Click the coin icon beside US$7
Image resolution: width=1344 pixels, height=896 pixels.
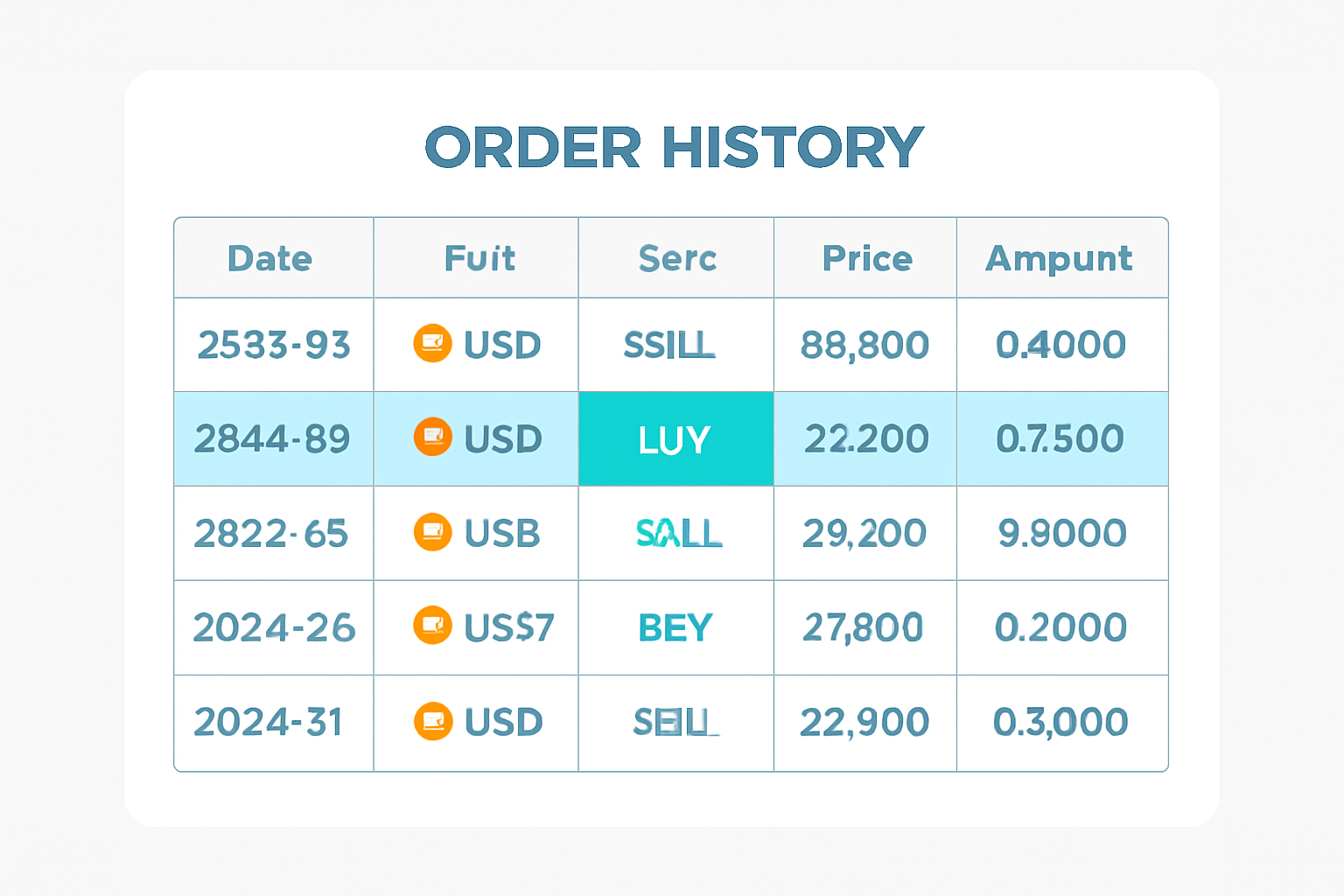tap(432, 626)
